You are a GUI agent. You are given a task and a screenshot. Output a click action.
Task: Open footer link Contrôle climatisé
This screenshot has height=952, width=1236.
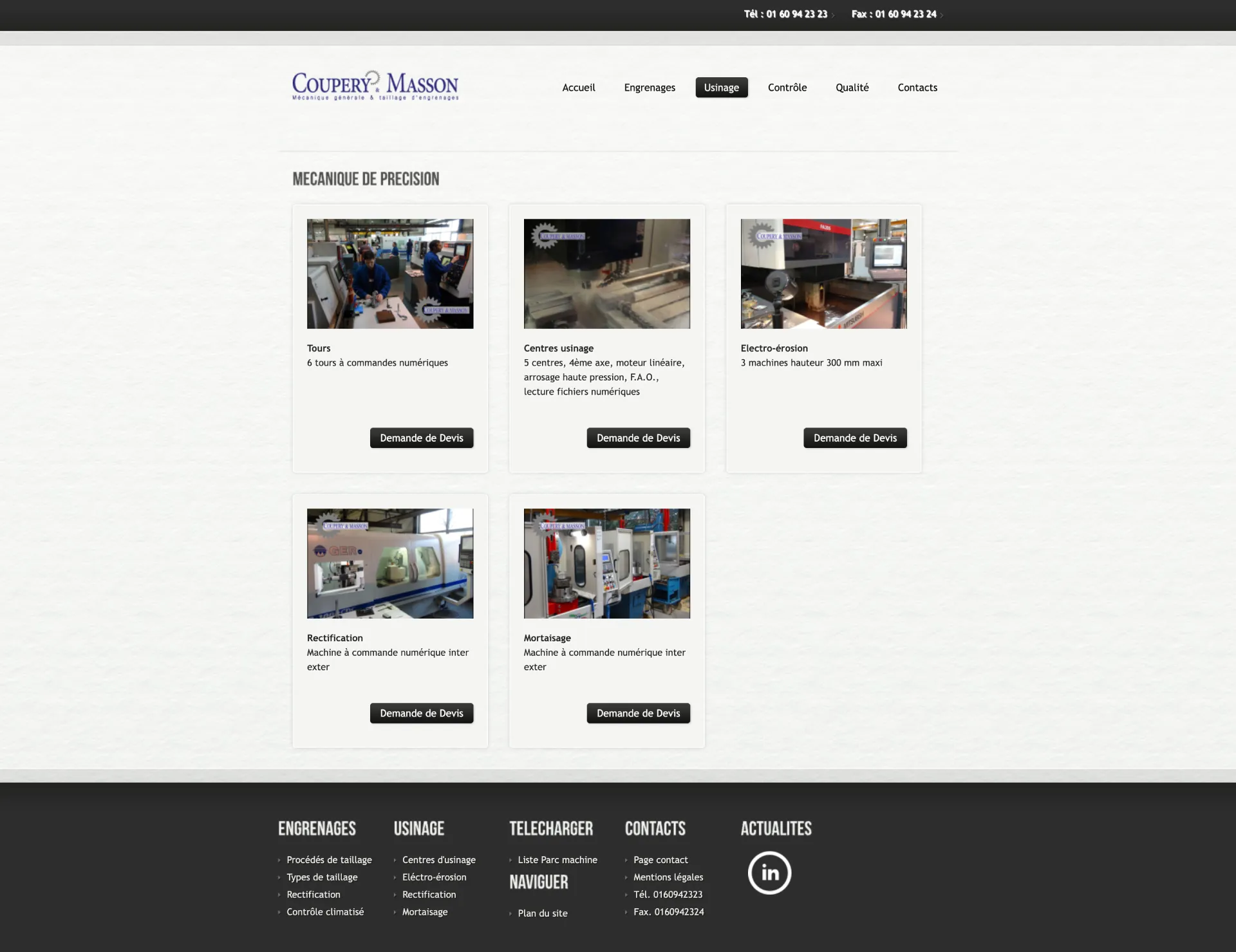[x=325, y=912]
